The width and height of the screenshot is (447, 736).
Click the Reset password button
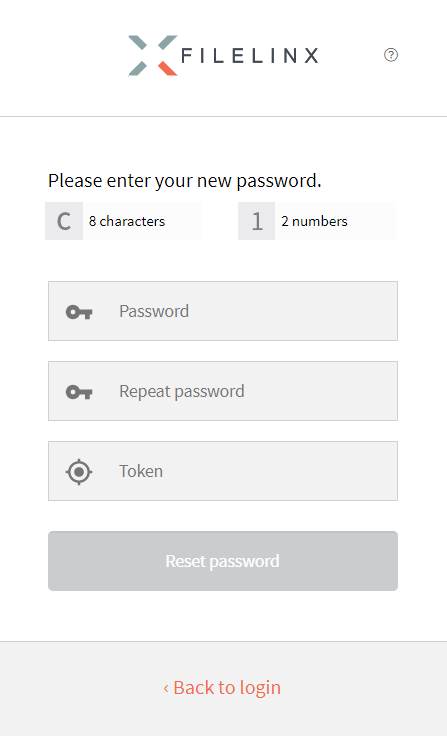click(x=223, y=561)
